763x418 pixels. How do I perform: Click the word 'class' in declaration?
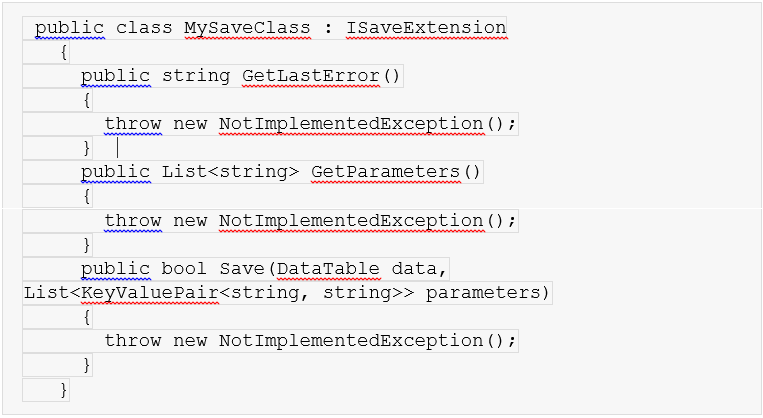tap(144, 28)
